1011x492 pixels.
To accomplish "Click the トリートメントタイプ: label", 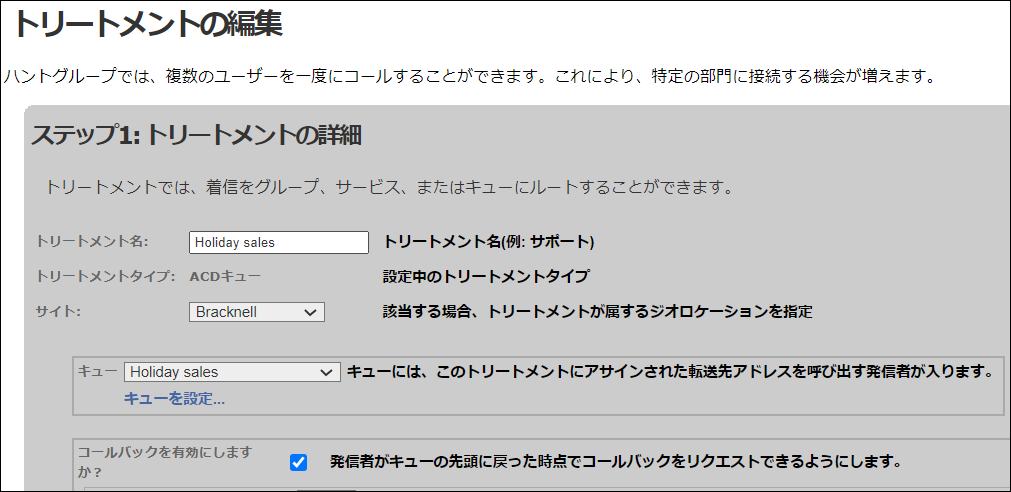I will tap(106, 277).
